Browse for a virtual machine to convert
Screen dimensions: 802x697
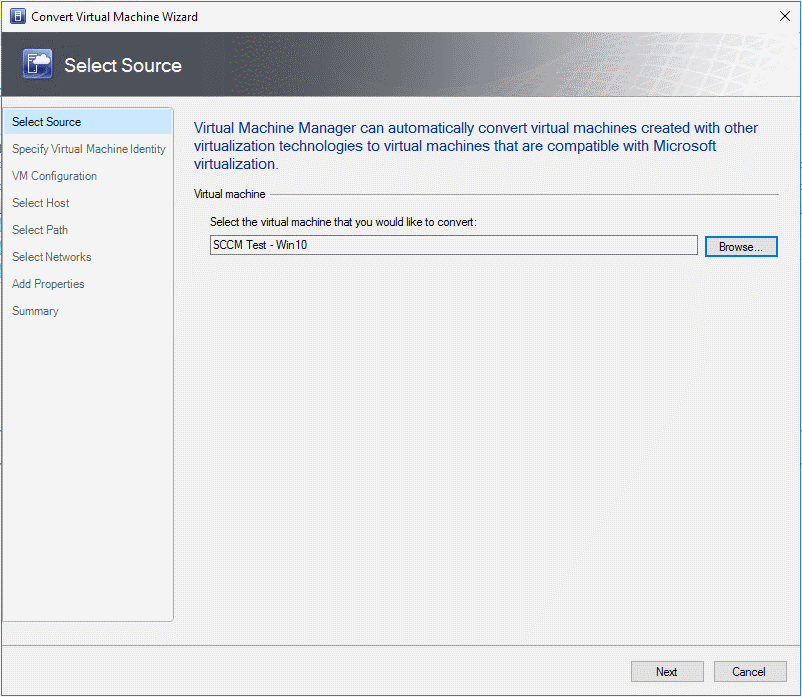[741, 246]
